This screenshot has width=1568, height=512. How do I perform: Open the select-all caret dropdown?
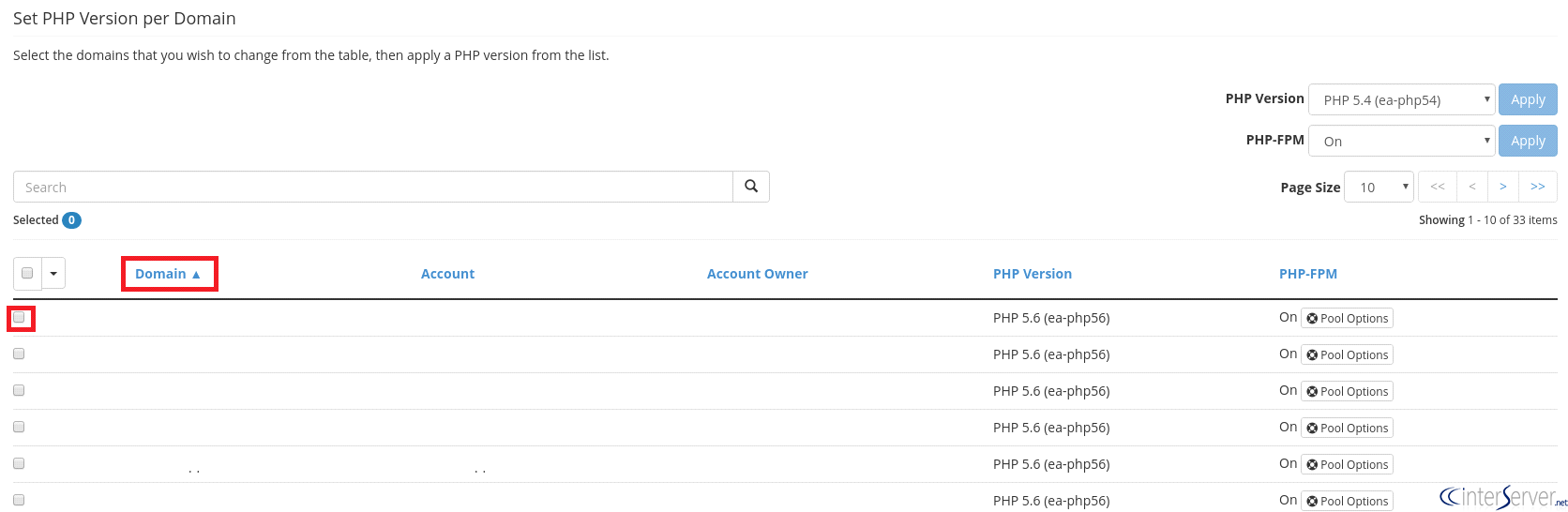[x=53, y=274]
